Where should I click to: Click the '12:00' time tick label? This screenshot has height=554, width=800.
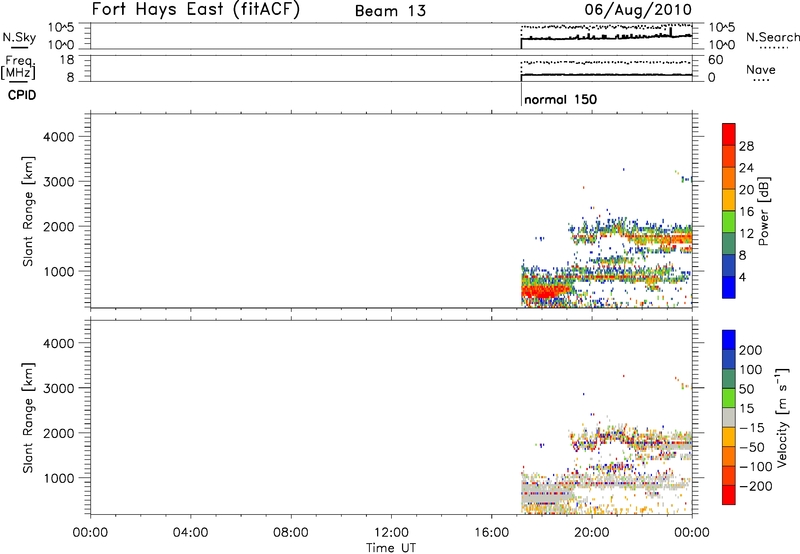(391, 533)
